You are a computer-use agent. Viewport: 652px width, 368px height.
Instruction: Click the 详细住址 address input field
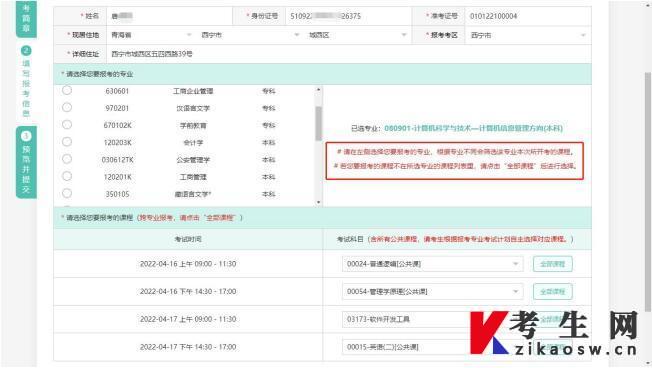point(348,54)
